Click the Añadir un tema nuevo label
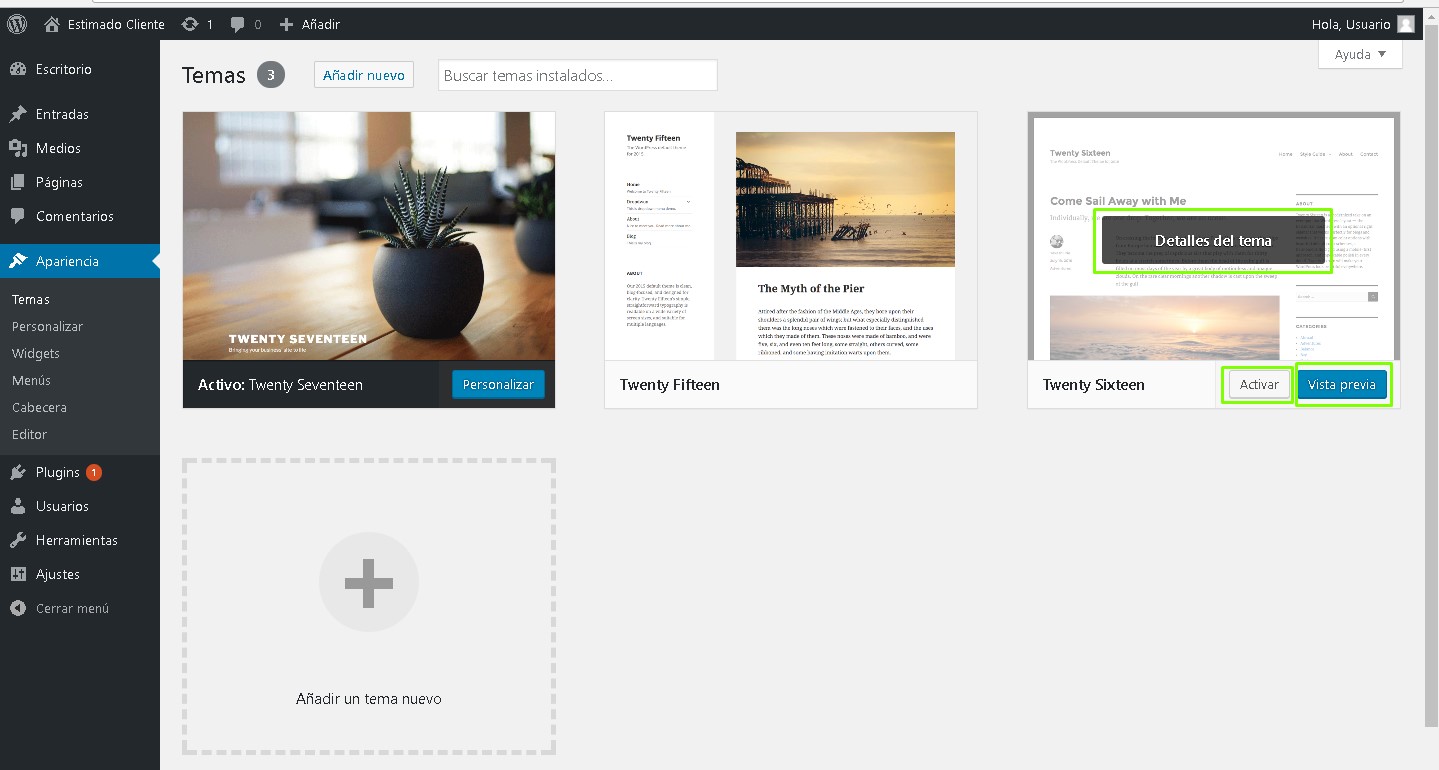 (x=369, y=699)
